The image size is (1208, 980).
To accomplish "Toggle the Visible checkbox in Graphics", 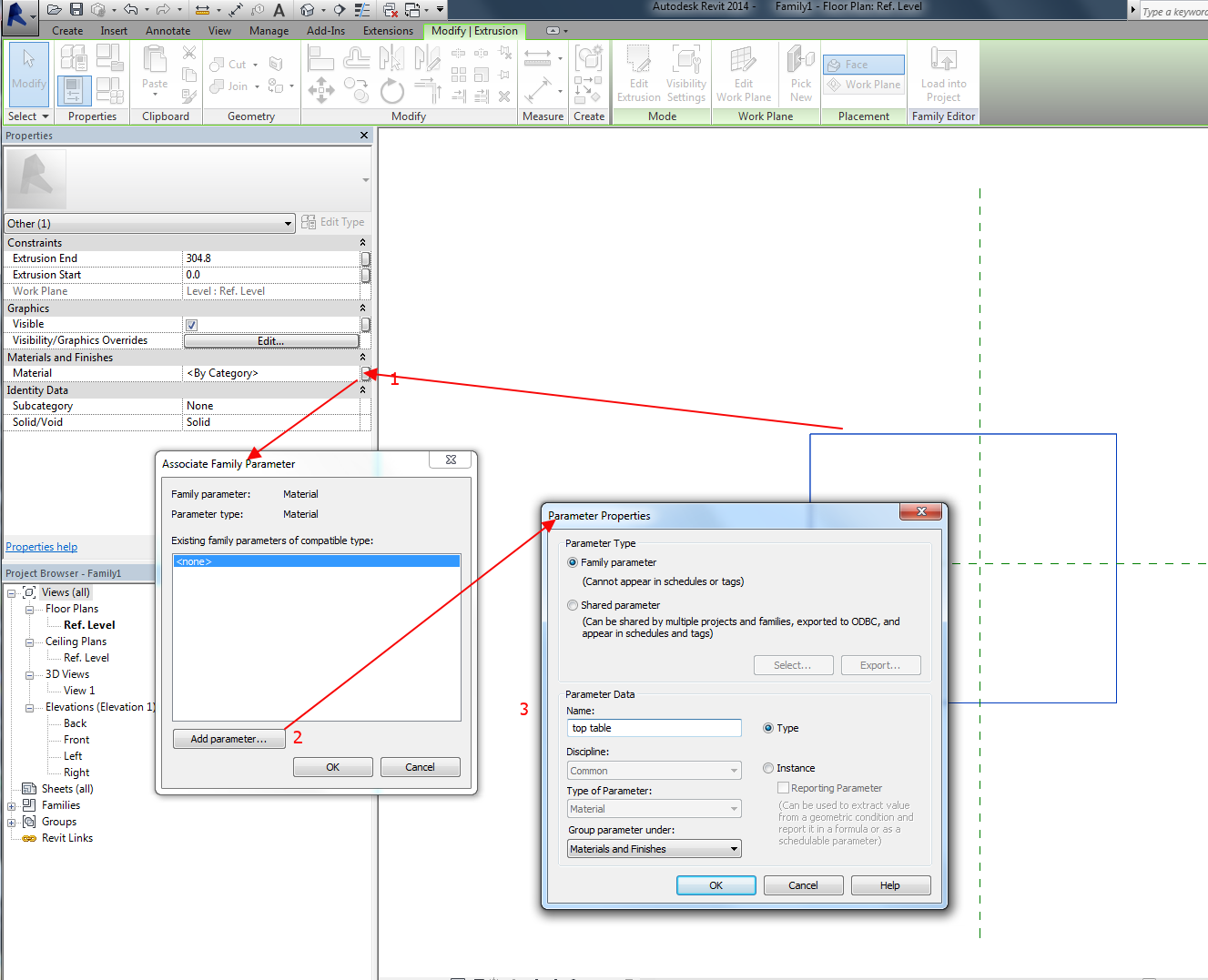I will tap(191, 325).
